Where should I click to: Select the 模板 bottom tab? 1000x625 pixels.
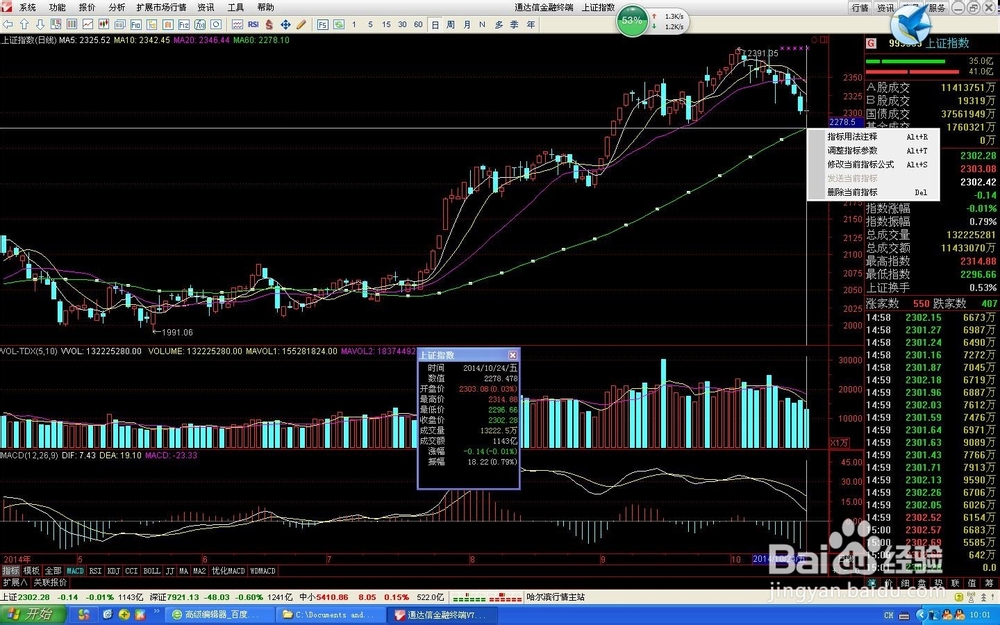[x=31, y=571]
